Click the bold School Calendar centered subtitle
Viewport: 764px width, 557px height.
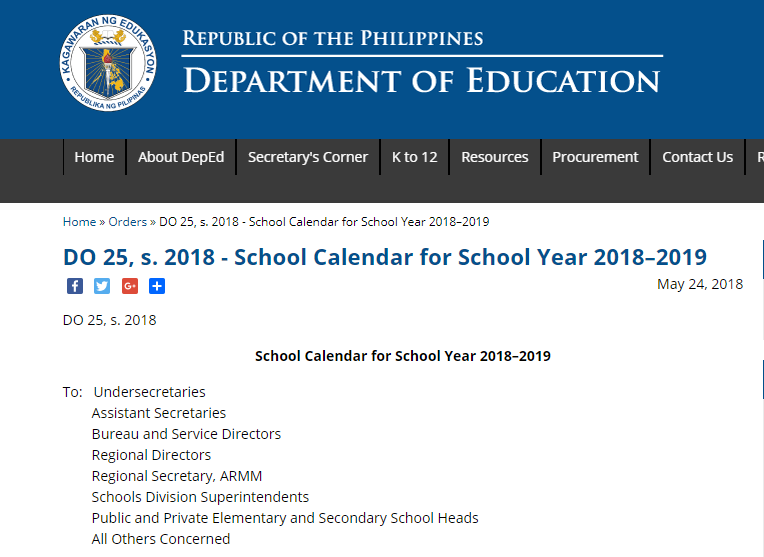coord(402,356)
